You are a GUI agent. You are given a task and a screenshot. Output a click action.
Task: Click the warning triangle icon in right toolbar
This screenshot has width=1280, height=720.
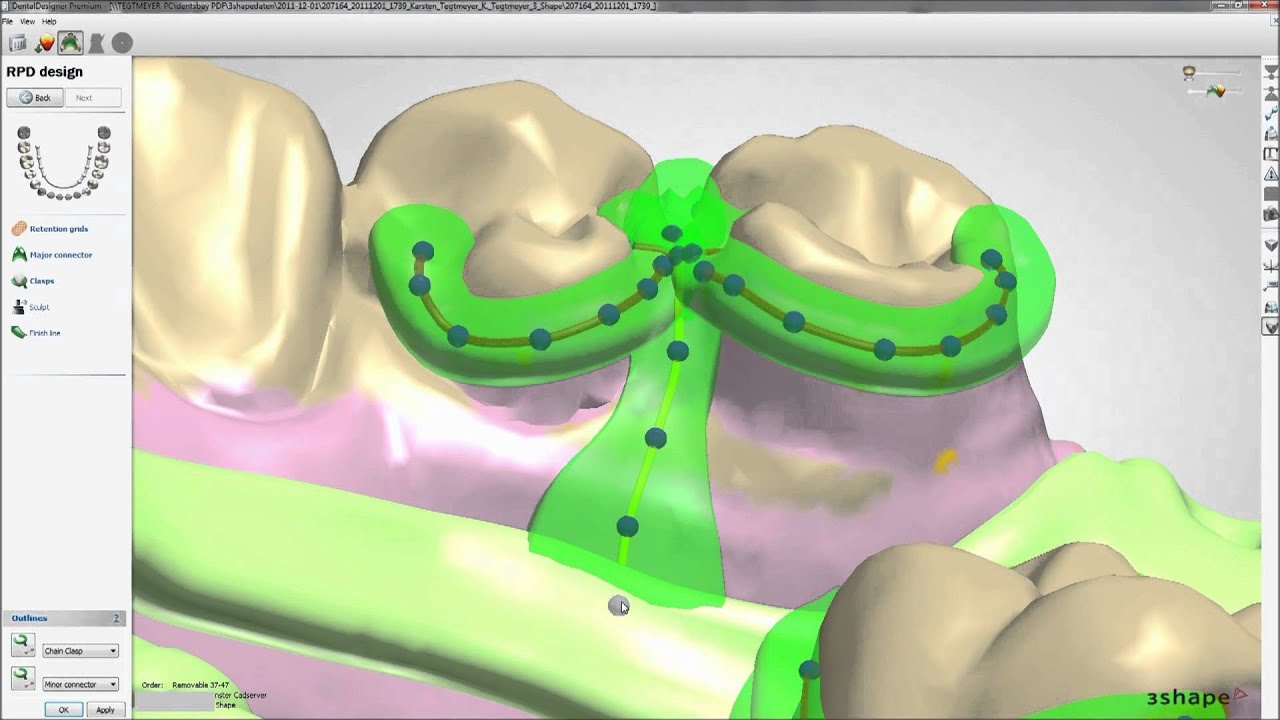tap(1271, 174)
